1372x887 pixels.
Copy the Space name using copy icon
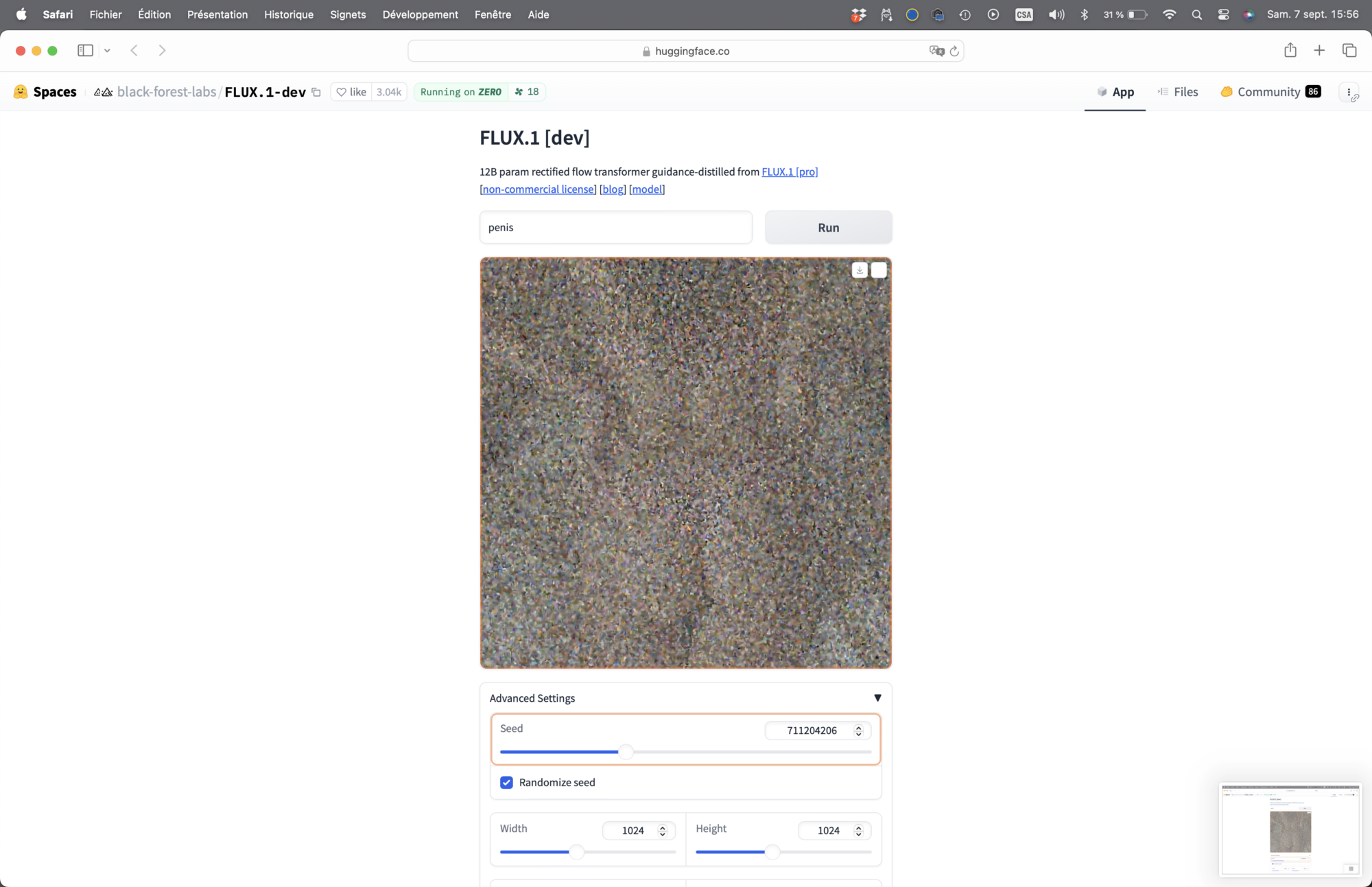coord(316,92)
